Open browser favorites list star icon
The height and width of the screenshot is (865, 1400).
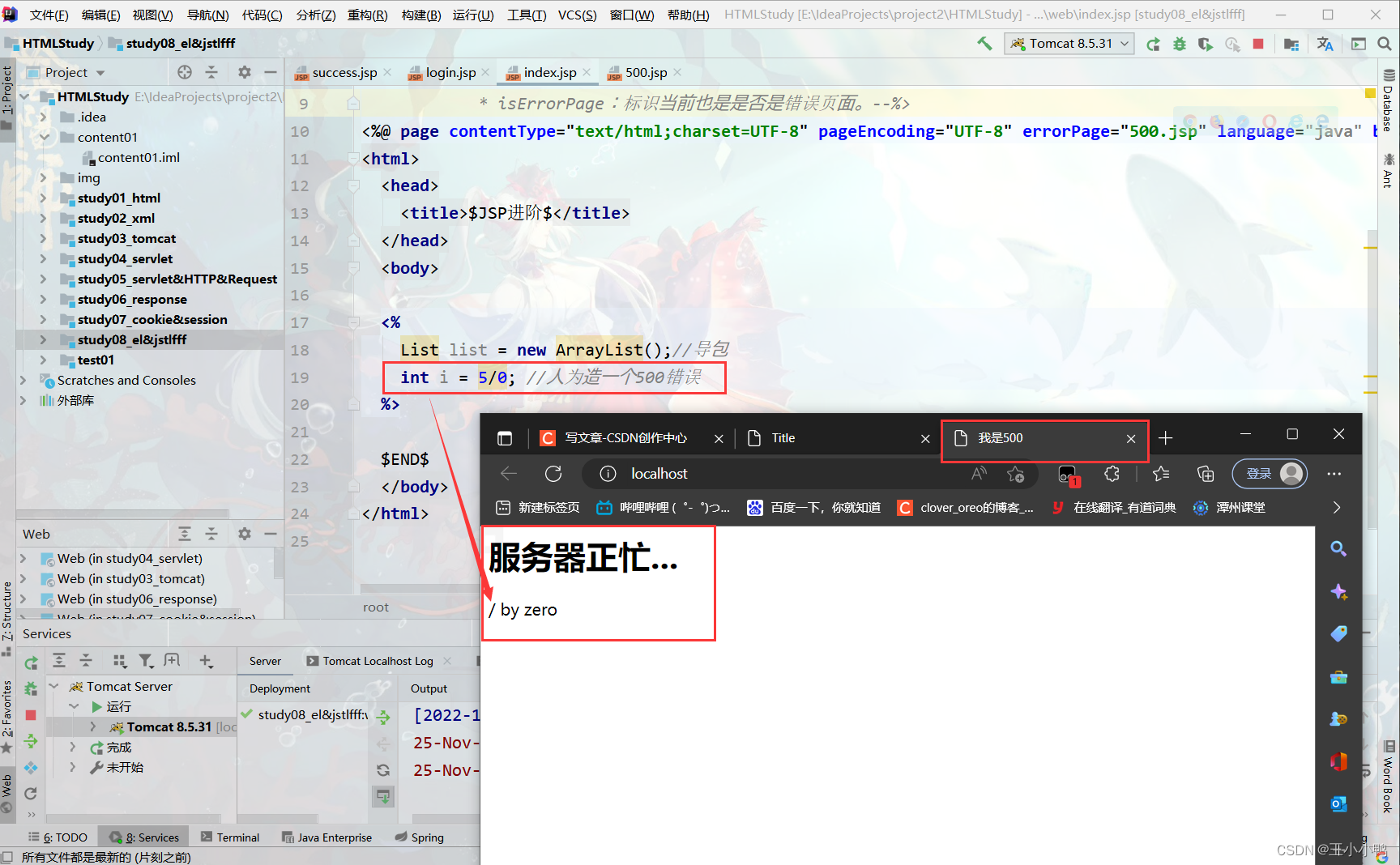coord(1161,474)
